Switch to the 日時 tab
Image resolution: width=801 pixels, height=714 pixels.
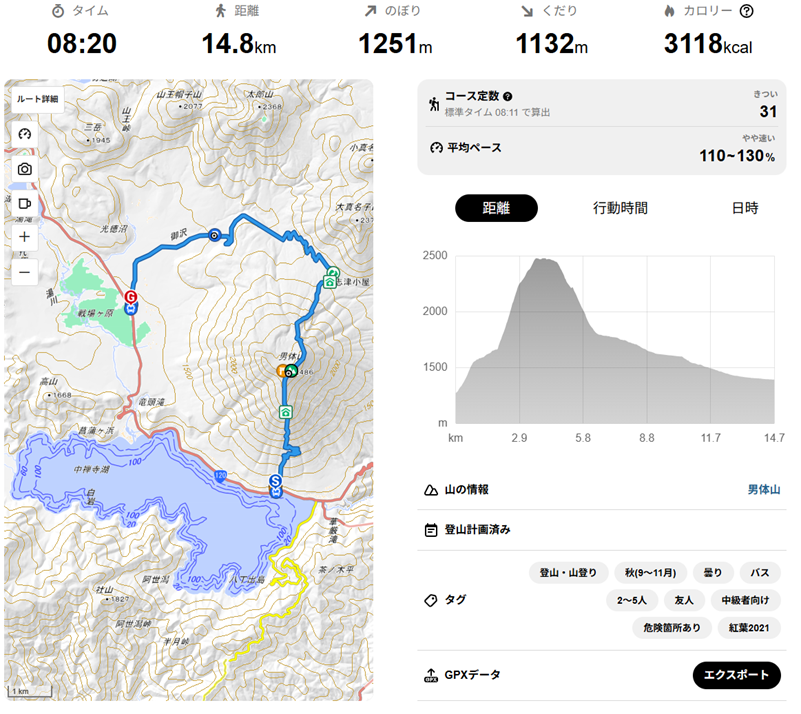pos(744,208)
